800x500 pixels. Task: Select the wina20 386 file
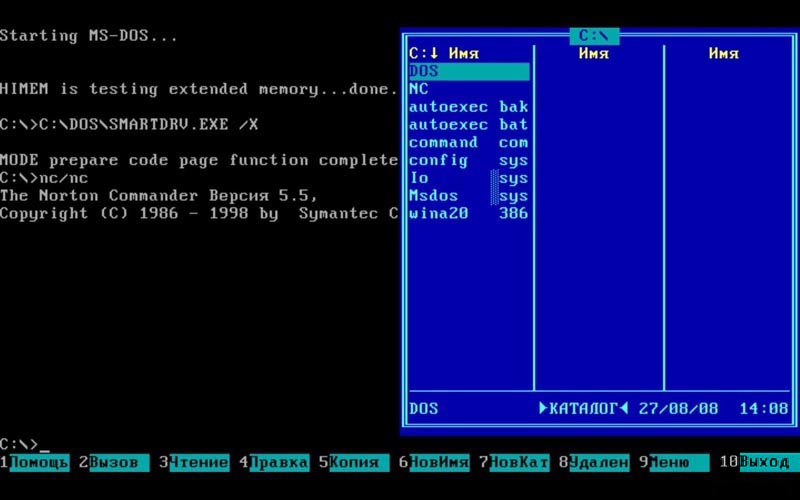[x=469, y=213]
